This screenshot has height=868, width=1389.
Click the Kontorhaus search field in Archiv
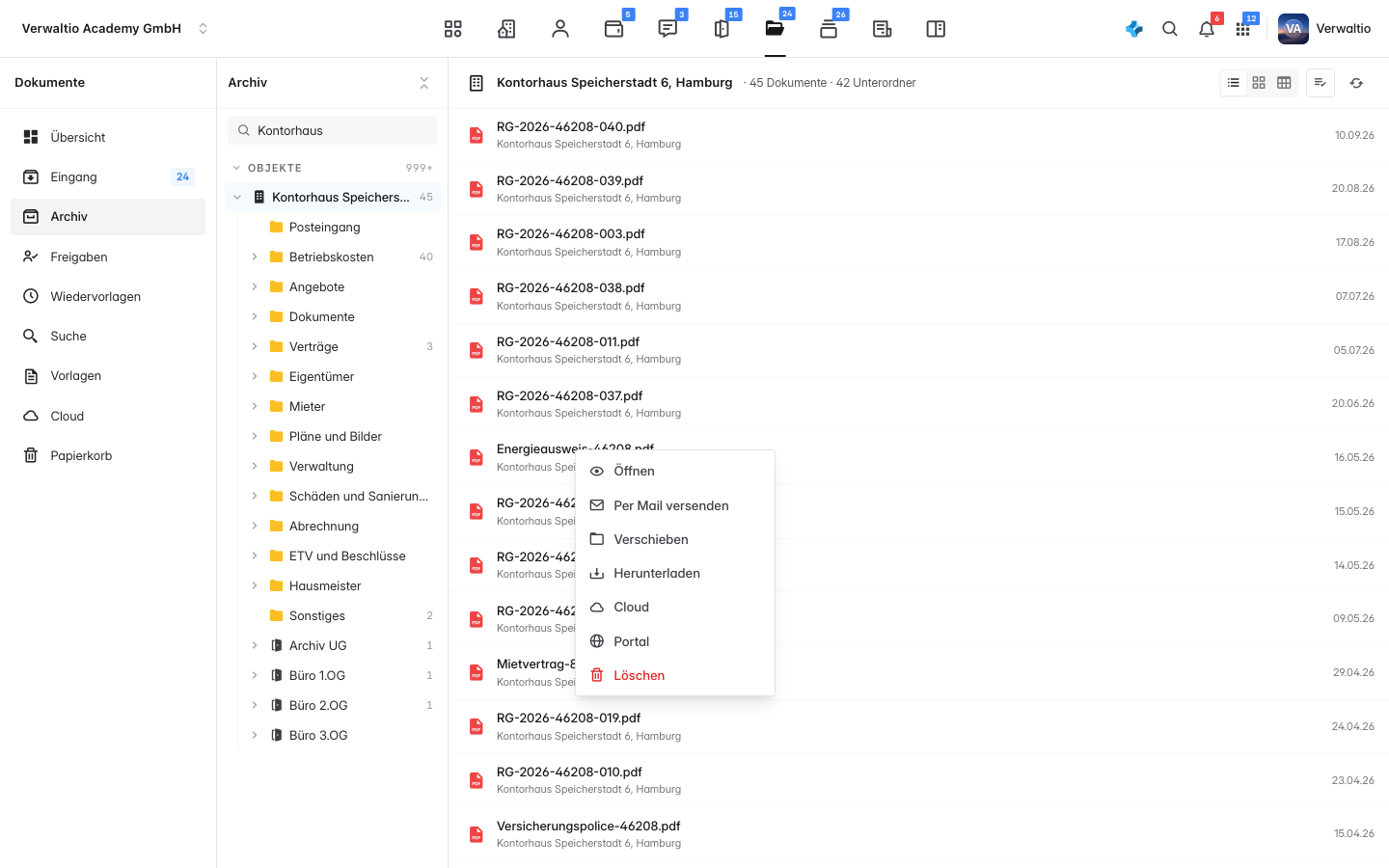point(332,130)
